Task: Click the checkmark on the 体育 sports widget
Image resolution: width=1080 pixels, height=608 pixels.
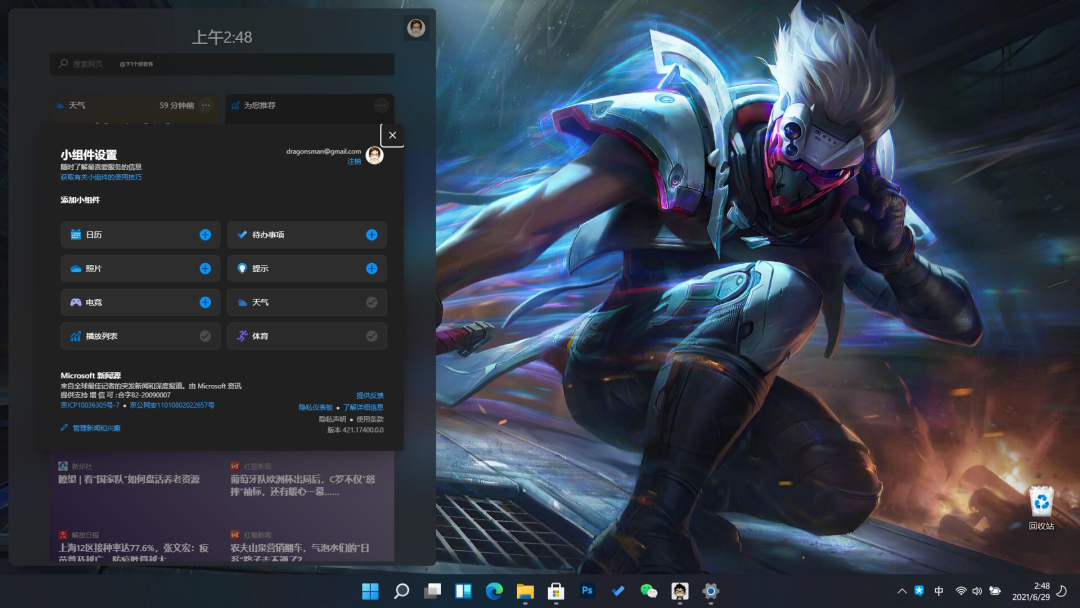Action: [x=372, y=336]
